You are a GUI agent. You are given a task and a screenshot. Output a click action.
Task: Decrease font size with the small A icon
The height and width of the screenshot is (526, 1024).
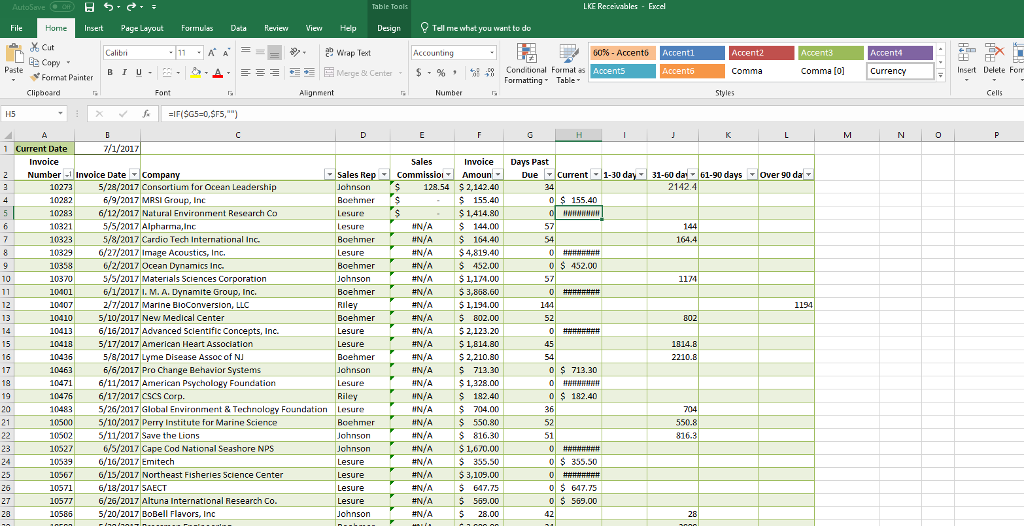(226, 53)
